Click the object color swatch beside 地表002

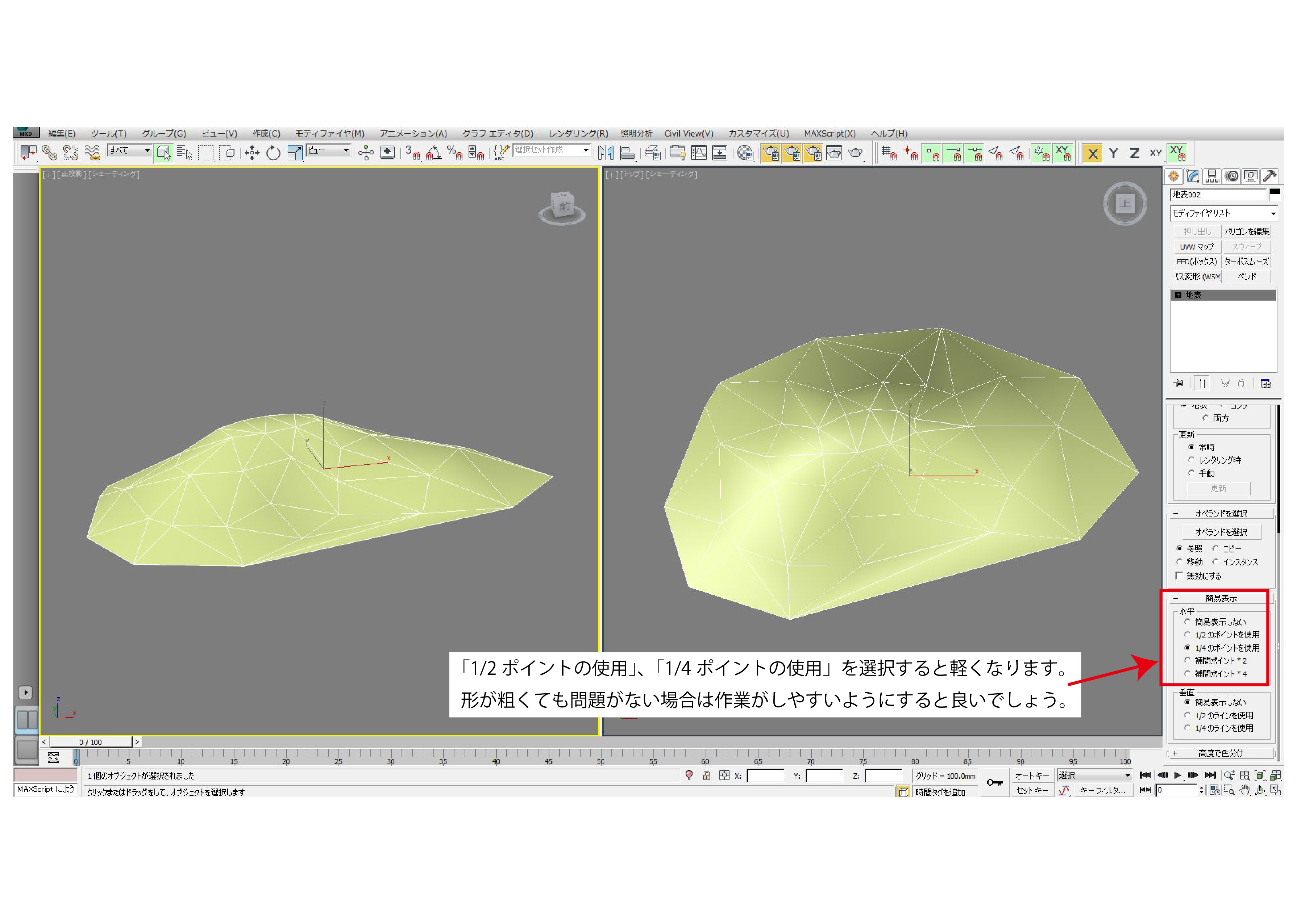pyautogui.click(x=1275, y=192)
